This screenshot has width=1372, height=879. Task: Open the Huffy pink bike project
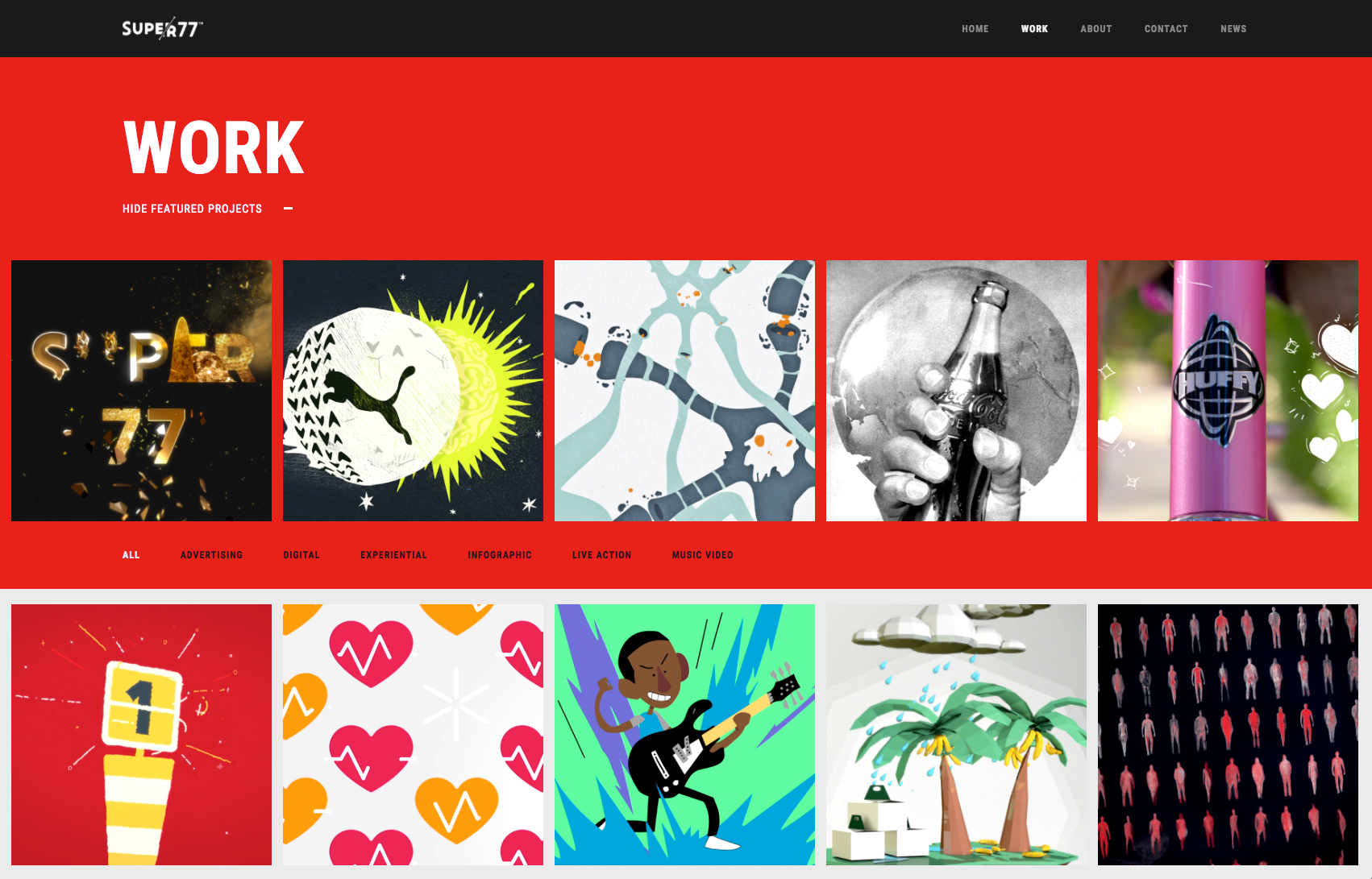(x=1228, y=391)
